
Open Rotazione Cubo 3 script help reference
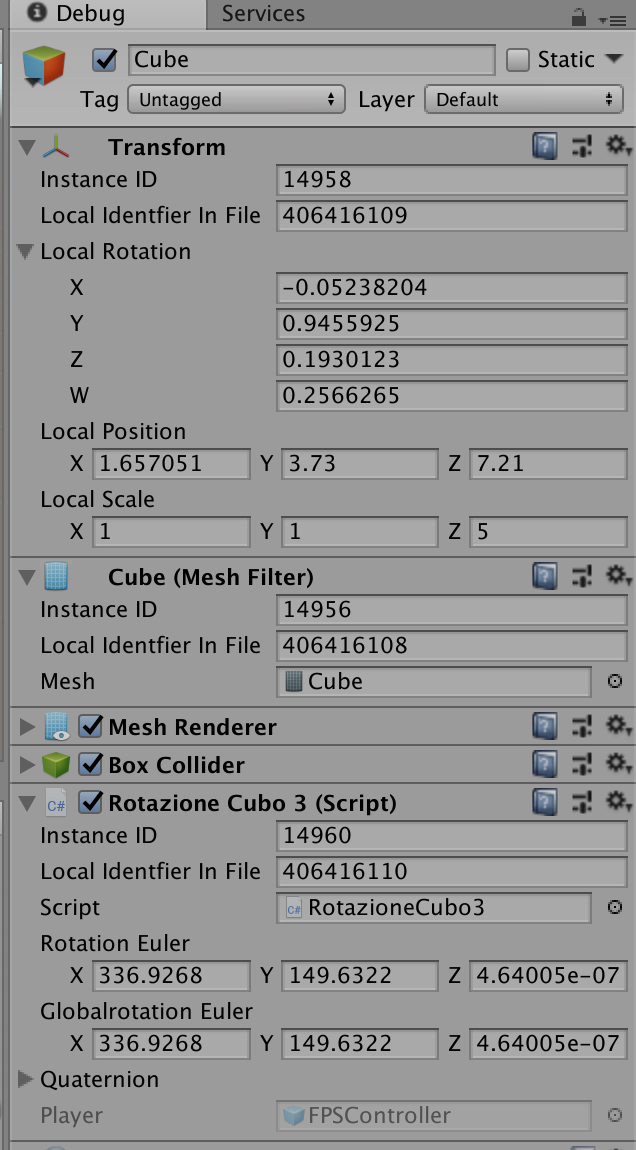coord(544,803)
